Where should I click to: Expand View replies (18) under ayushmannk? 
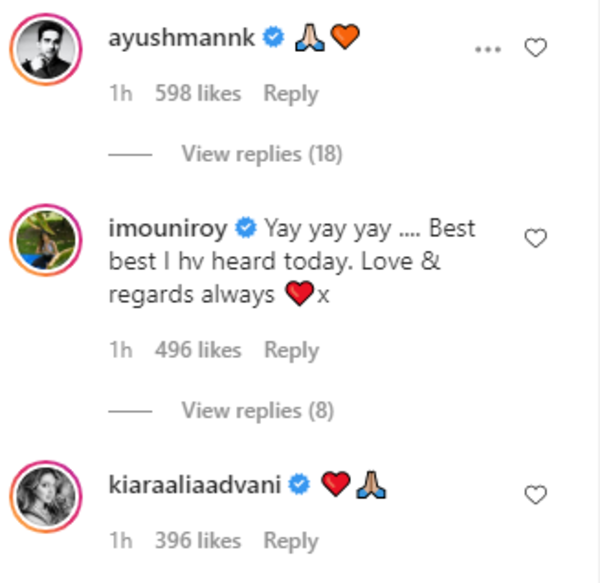pyautogui.click(x=262, y=154)
